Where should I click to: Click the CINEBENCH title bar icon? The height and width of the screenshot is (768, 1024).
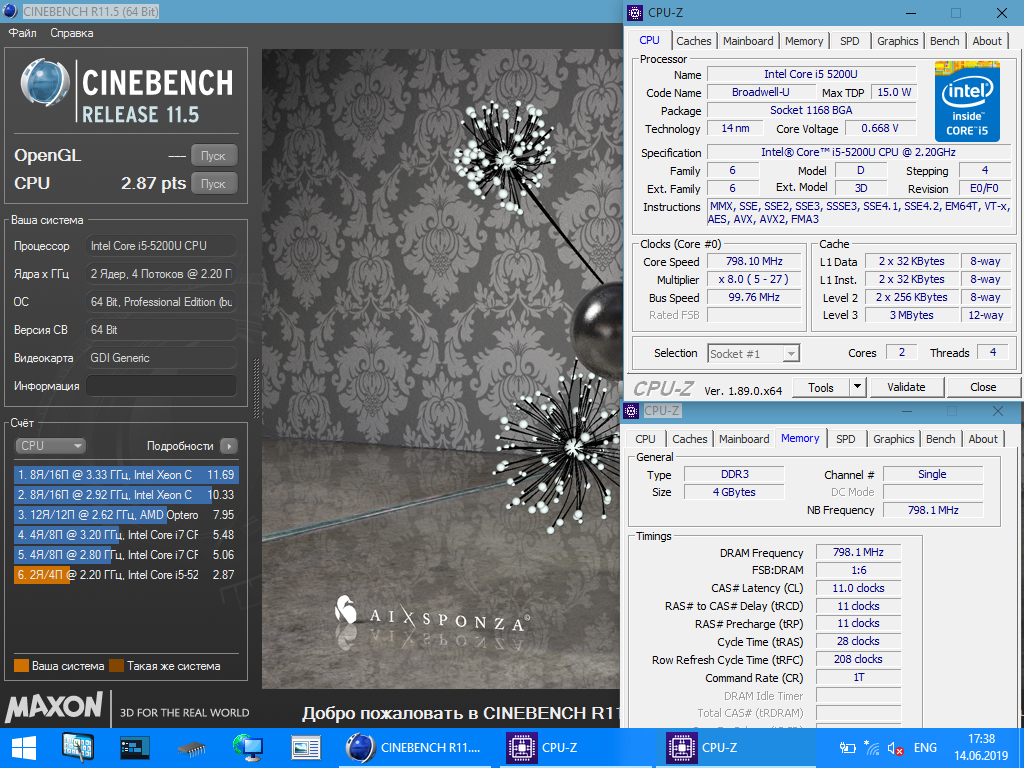tap(10, 11)
